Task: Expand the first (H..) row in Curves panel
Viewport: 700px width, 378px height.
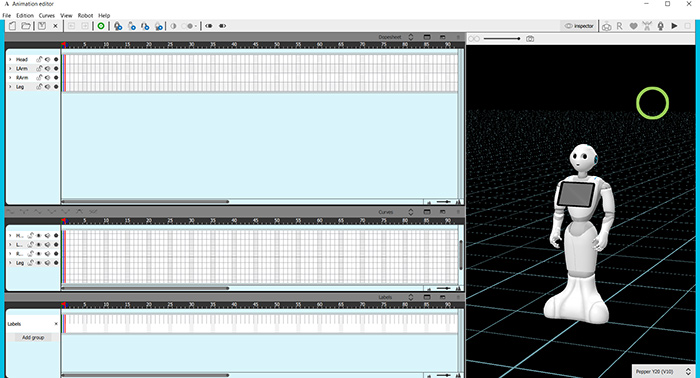Action: (x=10, y=235)
